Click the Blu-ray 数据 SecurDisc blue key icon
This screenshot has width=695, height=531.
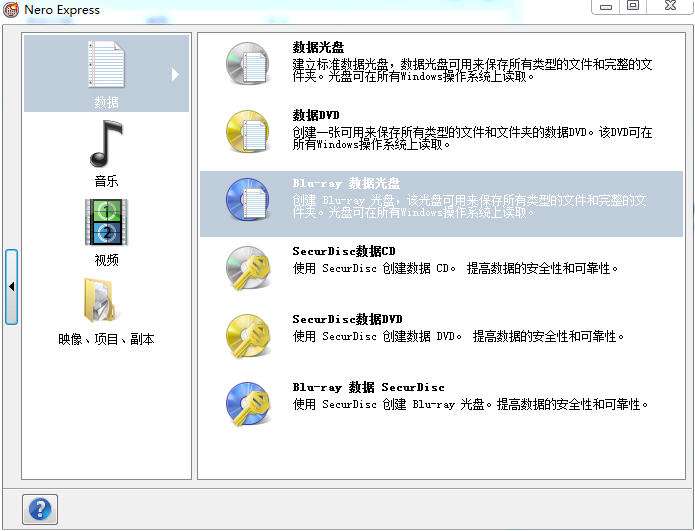click(248, 404)
